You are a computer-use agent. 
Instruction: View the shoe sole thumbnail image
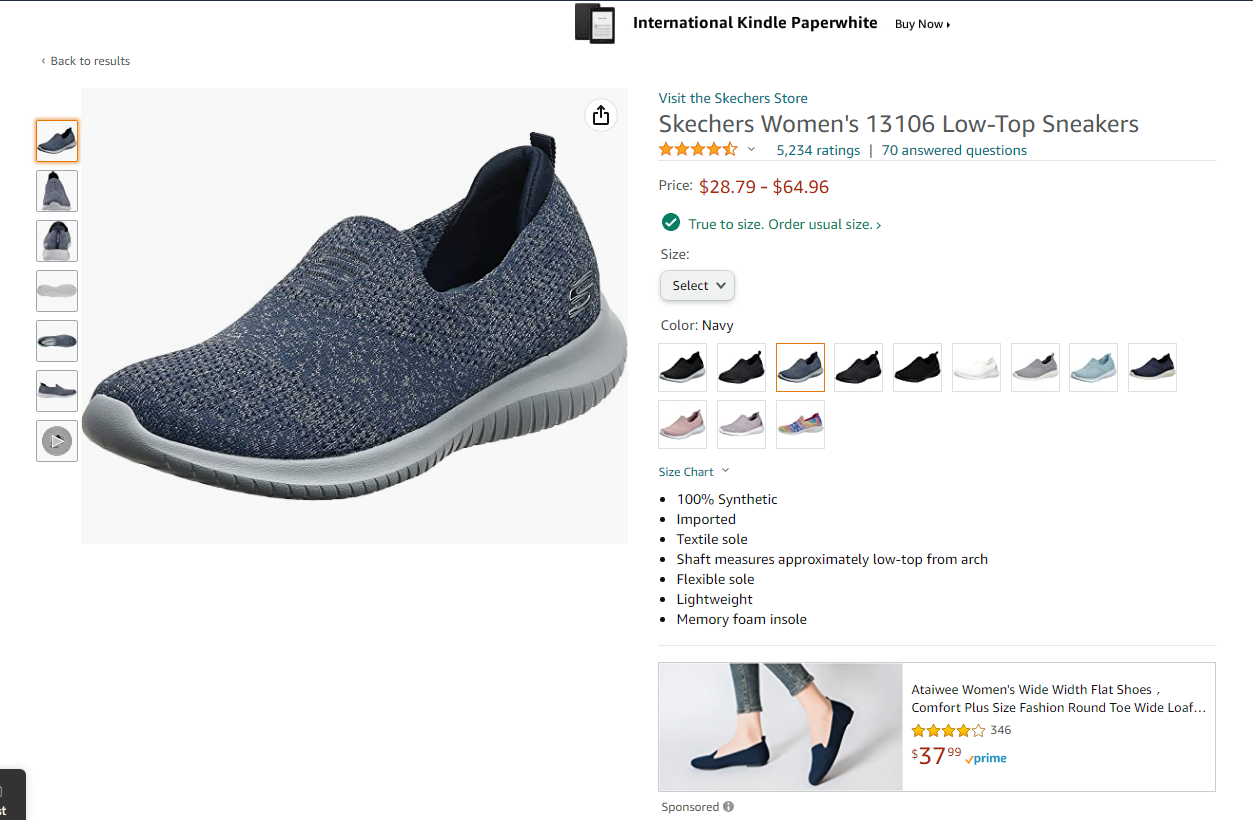tap(57, 291)
